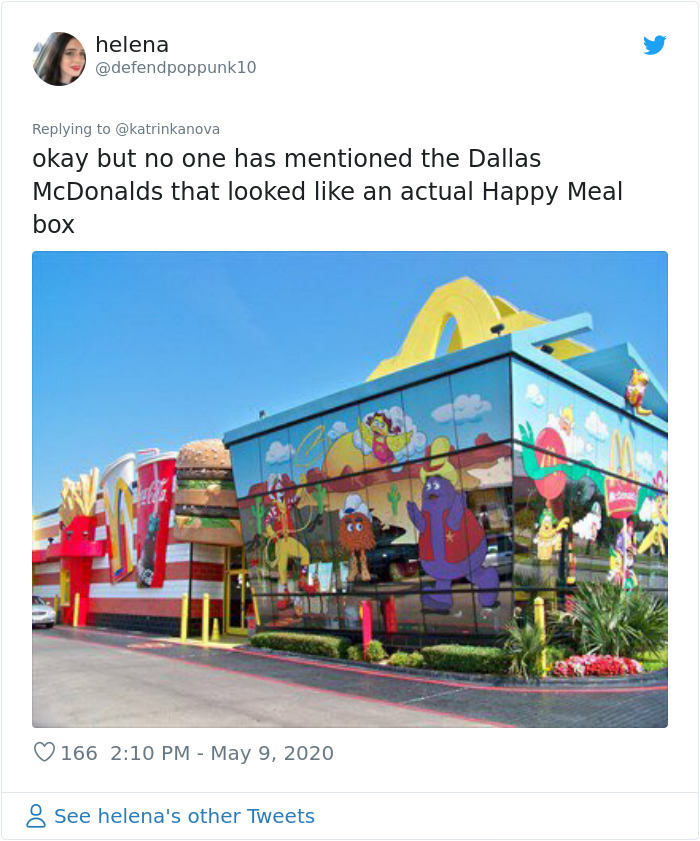
Task: Click the tweet text about Dallas McDonalds
Action: [327, 192]
